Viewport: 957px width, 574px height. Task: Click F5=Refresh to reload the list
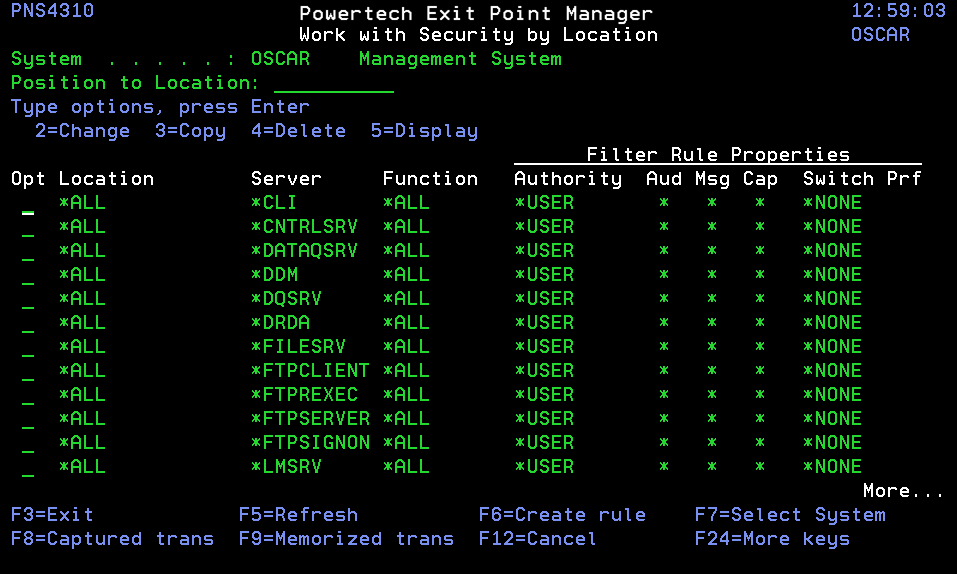298,515
